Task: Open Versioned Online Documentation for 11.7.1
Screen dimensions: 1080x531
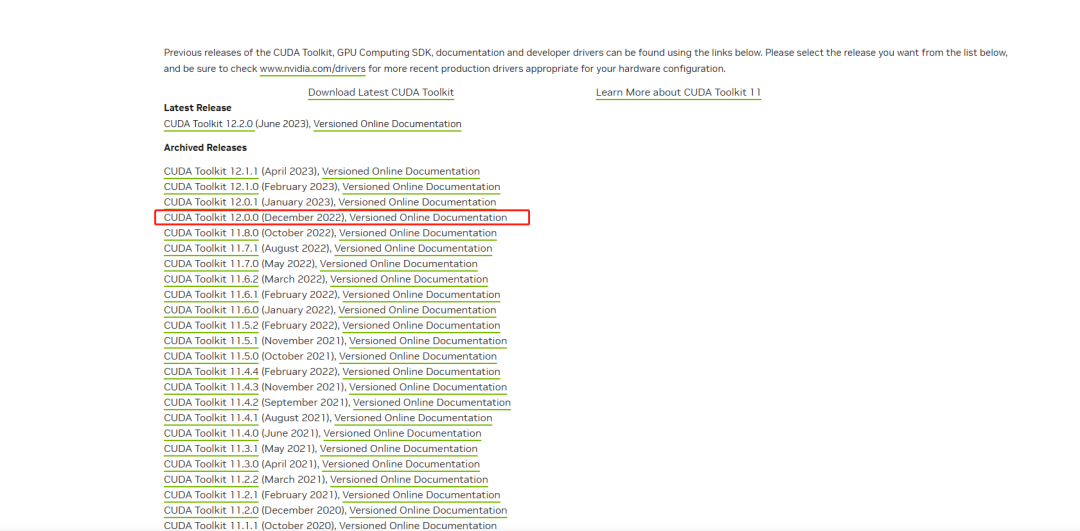Action: (413, 248)
